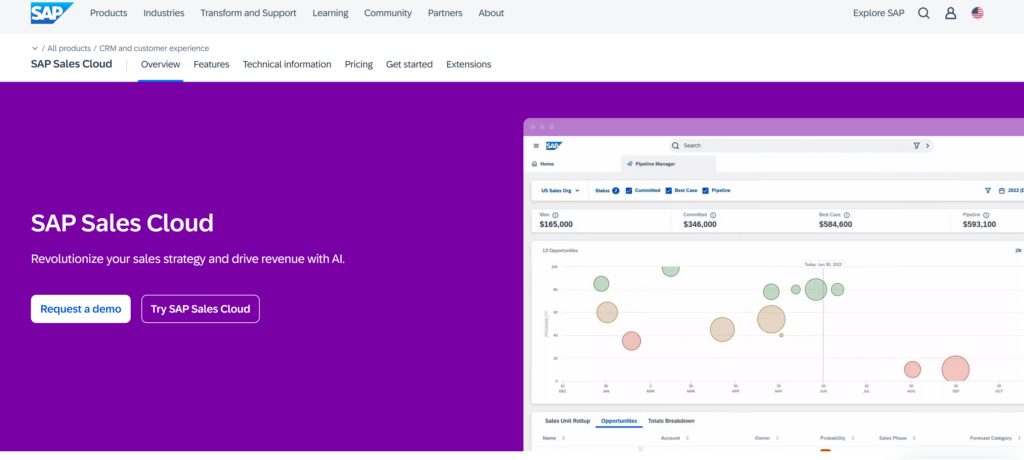Open the Extensions tab

[x=469, y=65]
